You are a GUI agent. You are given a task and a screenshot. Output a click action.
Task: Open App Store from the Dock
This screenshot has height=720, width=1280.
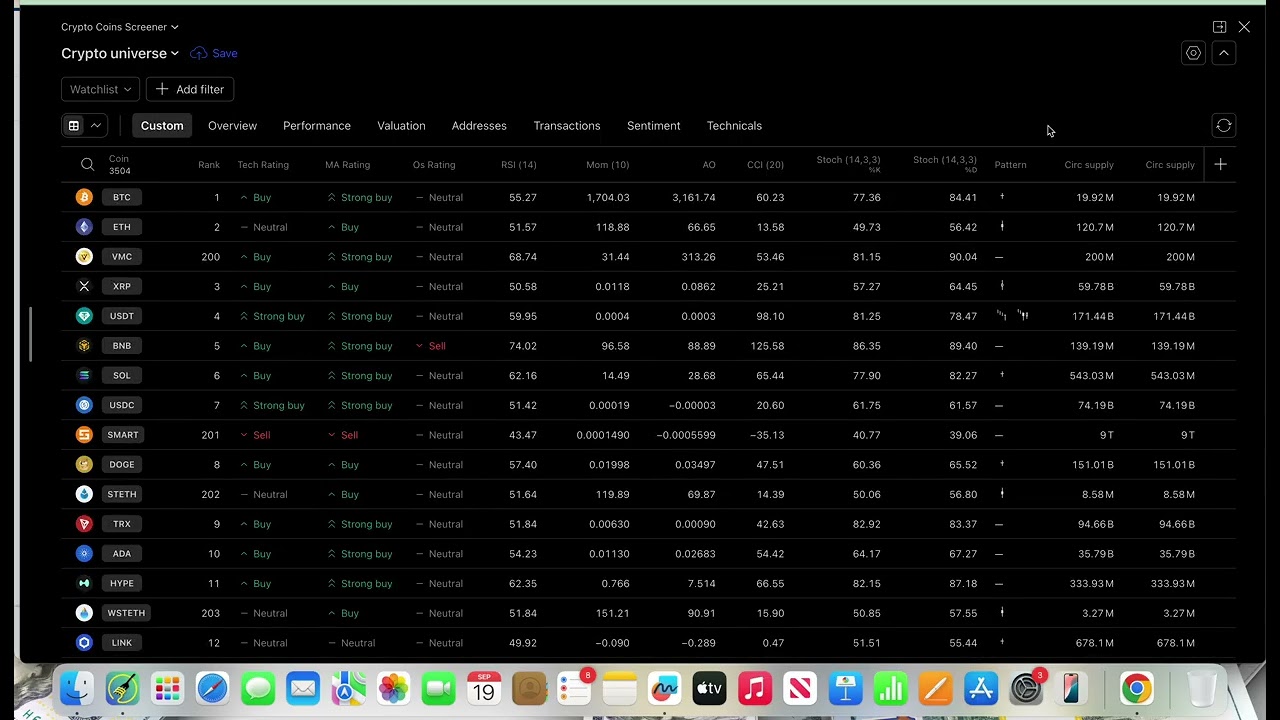click(x=981, y=689)
